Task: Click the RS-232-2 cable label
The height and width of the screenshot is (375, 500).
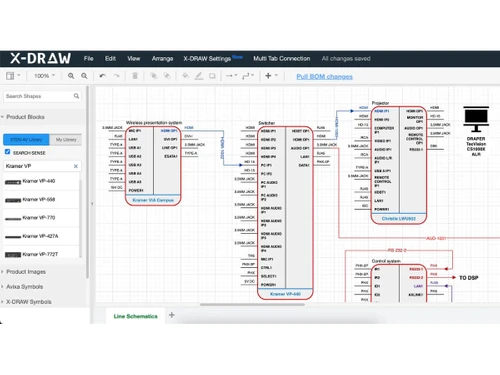Action: point(397,250)
